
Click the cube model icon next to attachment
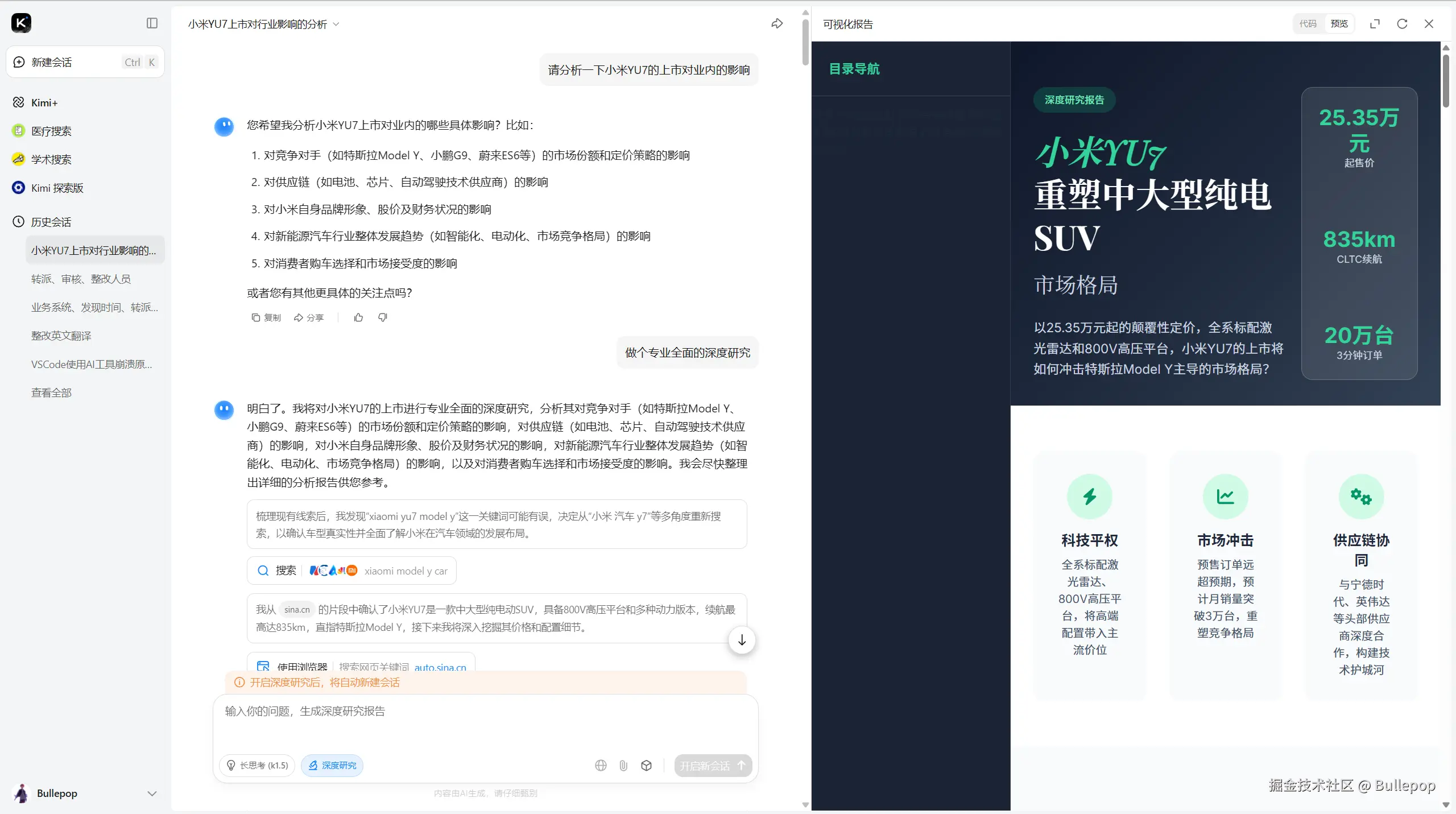[646, 766]
